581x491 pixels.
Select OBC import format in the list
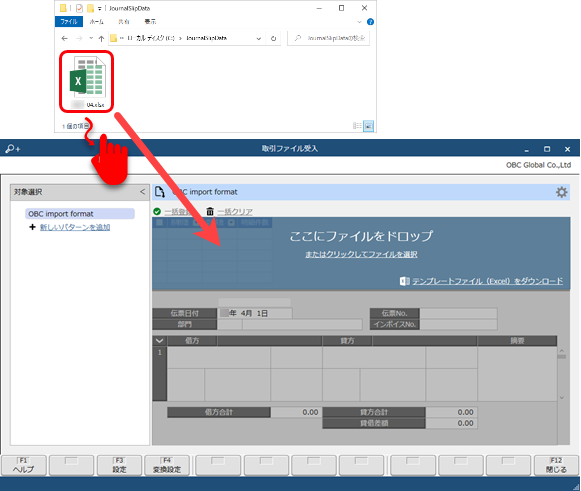(x=80, y=214)
